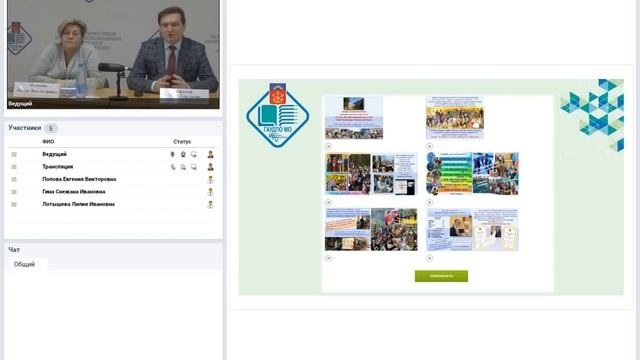Open the yellow group-photo slide thumbnail
This screenshot has width=640, height=360.
pyautogui.click(x=455, y=118)
